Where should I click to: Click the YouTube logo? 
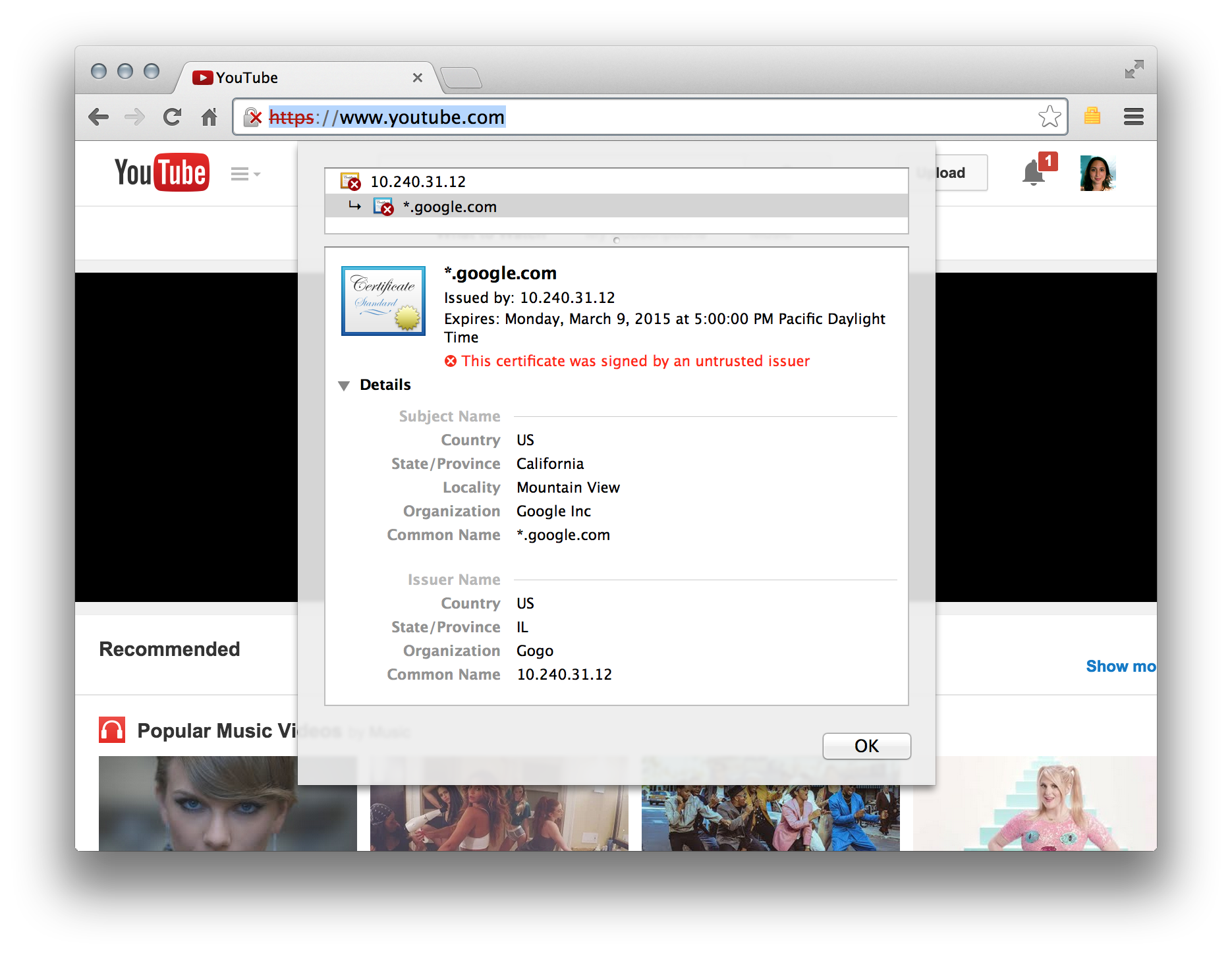tap(162, 173)
